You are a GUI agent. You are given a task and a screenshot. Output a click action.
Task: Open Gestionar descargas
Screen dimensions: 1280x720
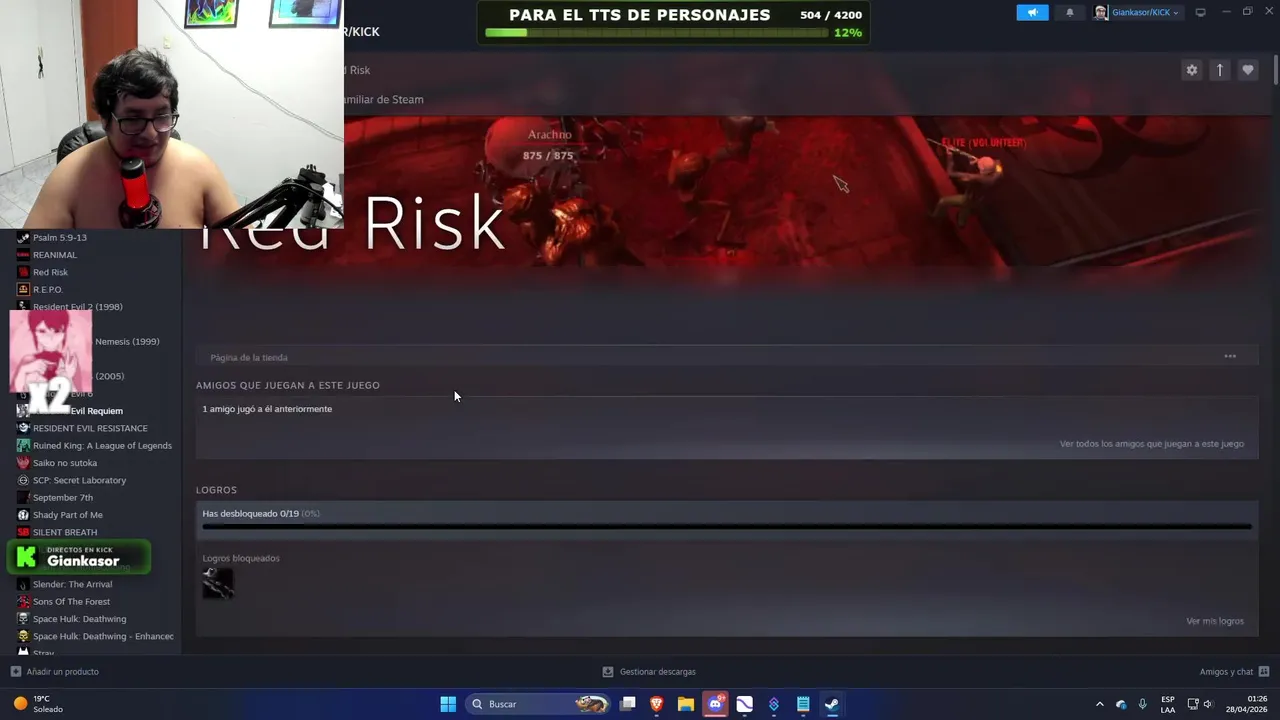coord(649,672)
